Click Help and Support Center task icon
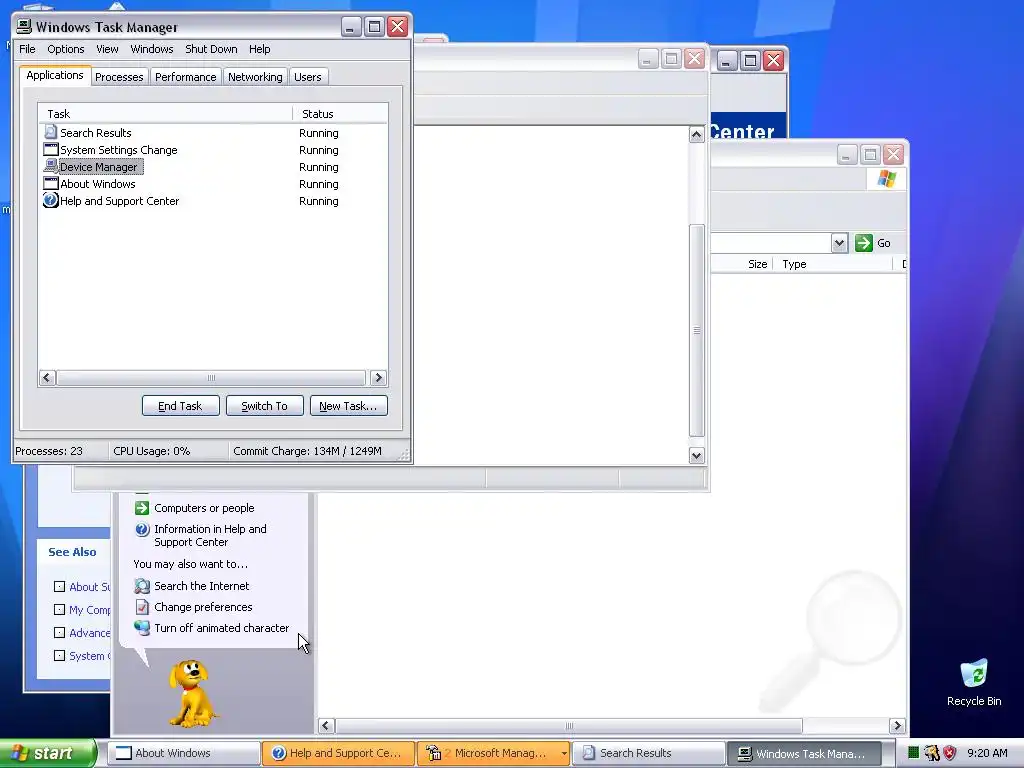Screen dimensions: 1024x768 pyautogui.click(x=51, y=200)
